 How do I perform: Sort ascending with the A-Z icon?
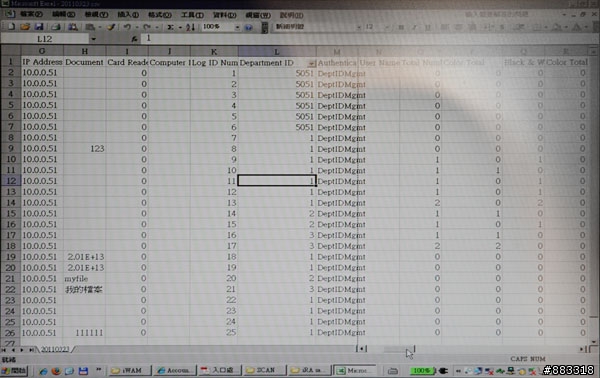click(191, 27)
